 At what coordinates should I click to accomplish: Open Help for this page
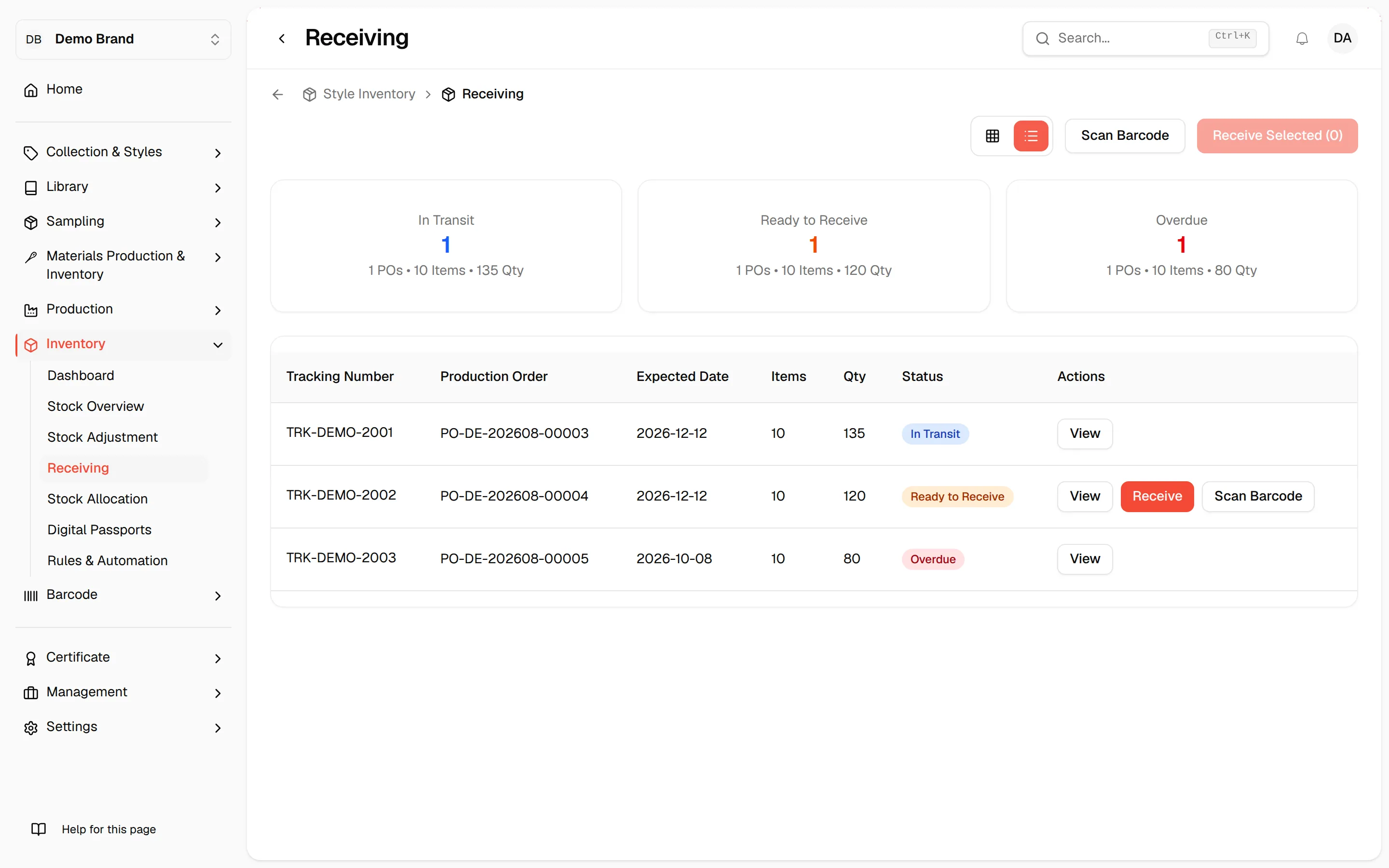click(109, 829)
